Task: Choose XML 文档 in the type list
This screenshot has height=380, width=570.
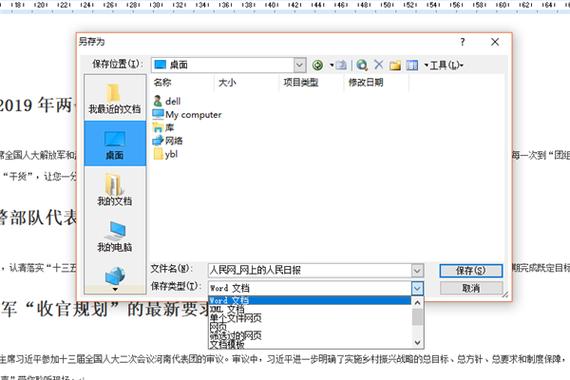Action: [310, 309]
